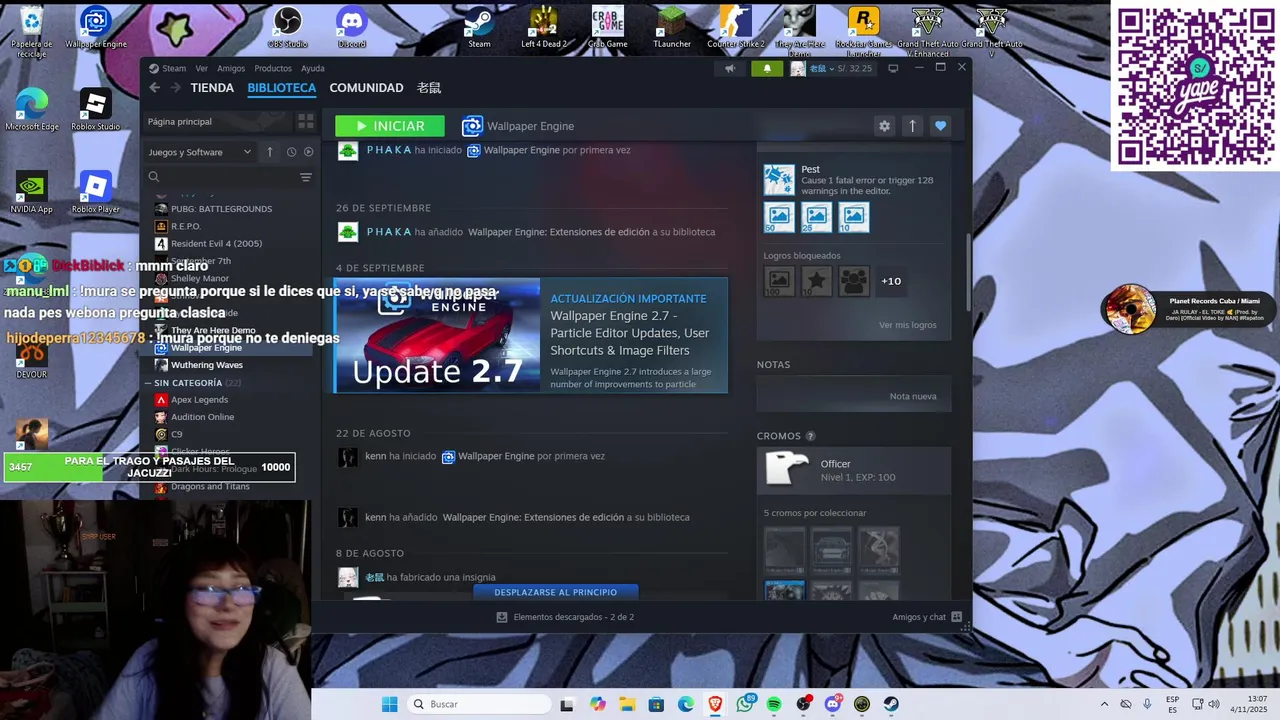Open PHAKA's profile link in the 26 de septiembre entry
The width and height of the screenshot is (1280, 720).
tap(389, 232)
